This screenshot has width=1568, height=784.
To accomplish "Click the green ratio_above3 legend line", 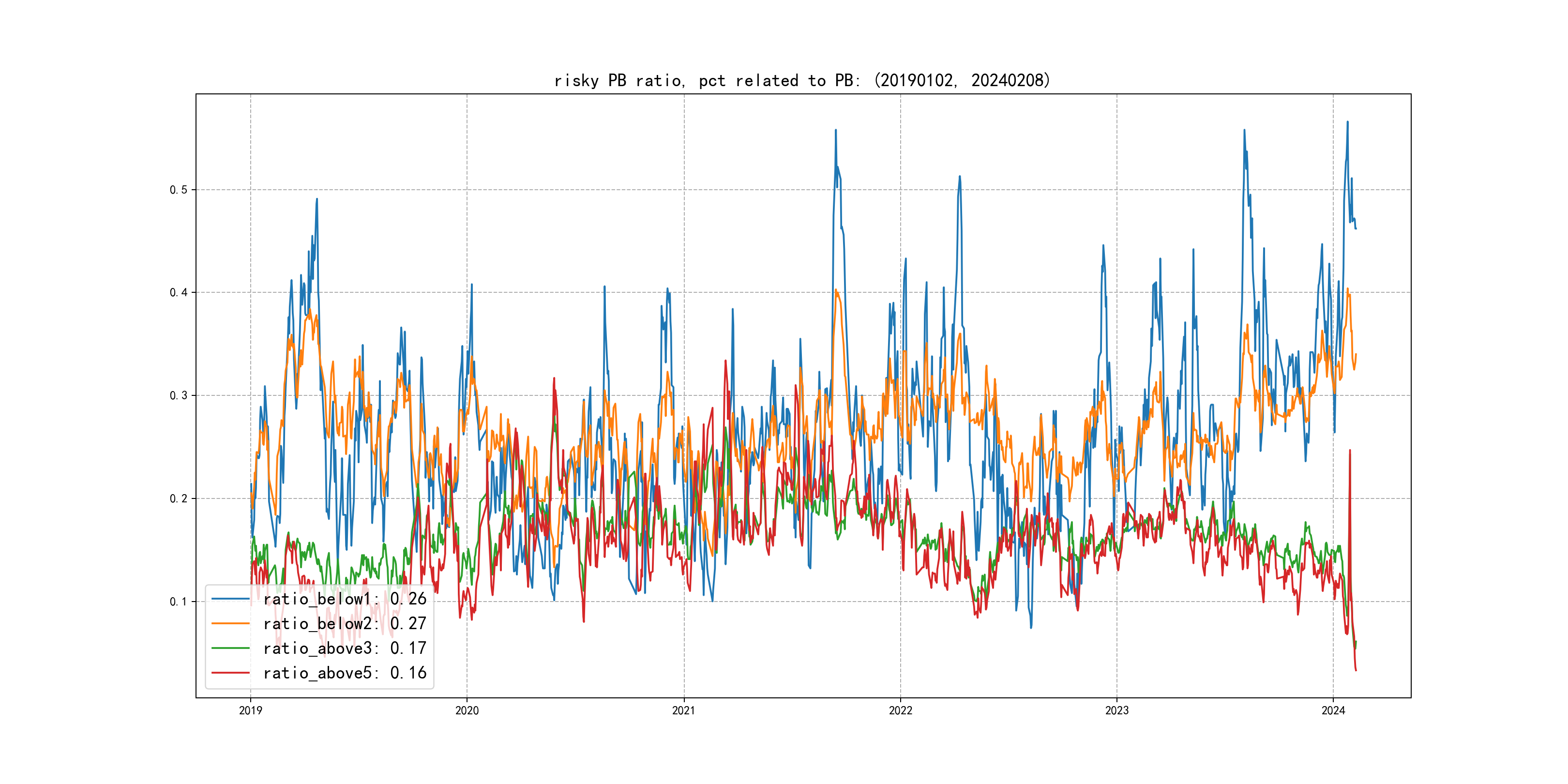I will 230,648.
